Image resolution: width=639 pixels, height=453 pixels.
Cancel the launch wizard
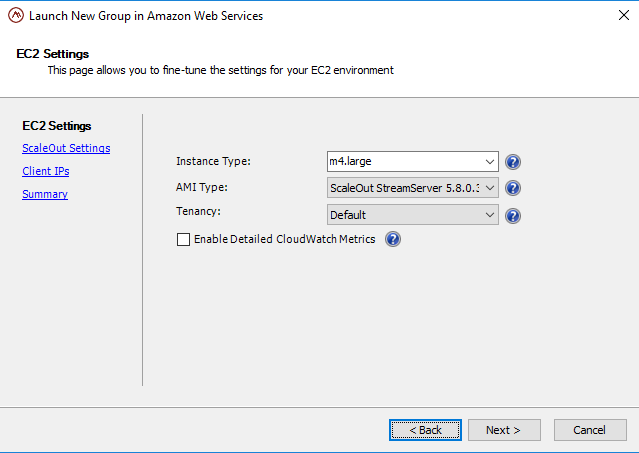[590, 430]
